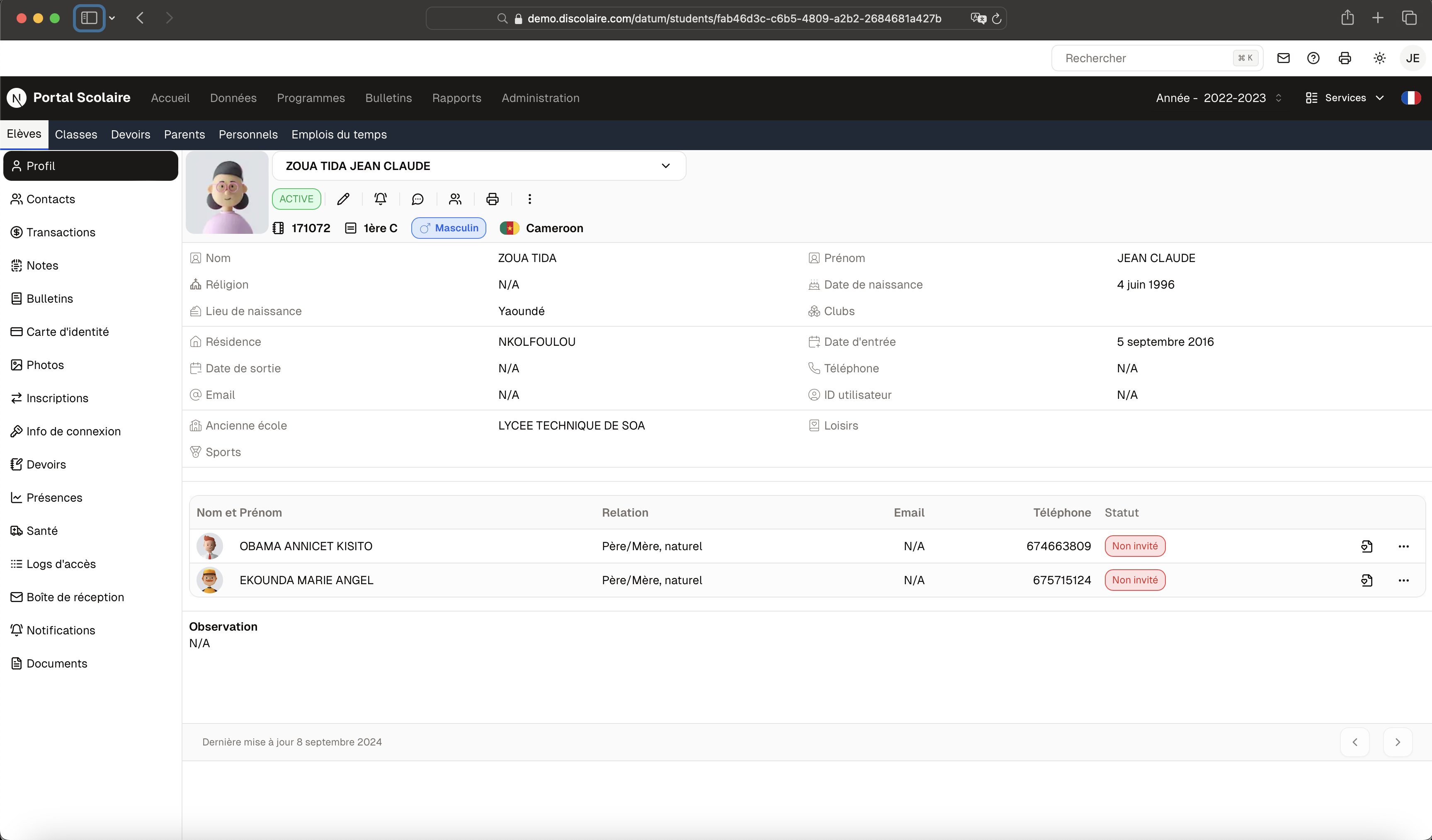Open the chat bubble message icon
The image size is (1432, 840).
[417, 199]
